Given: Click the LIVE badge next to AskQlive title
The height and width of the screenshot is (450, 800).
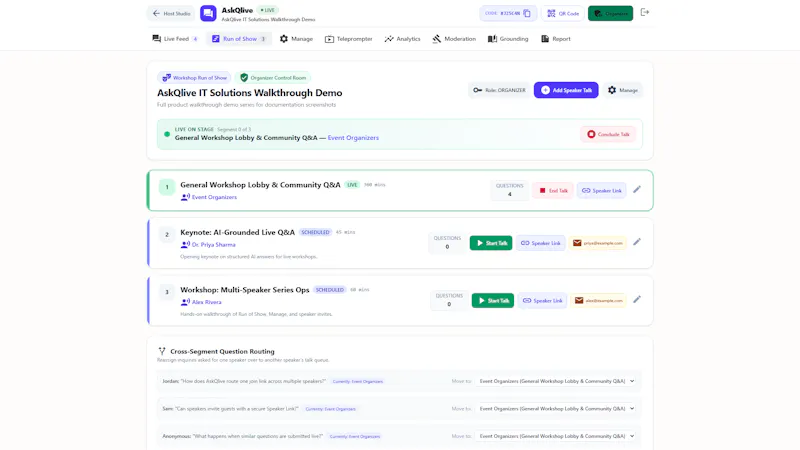Looking at the screenshot, I should click(267, 10).
